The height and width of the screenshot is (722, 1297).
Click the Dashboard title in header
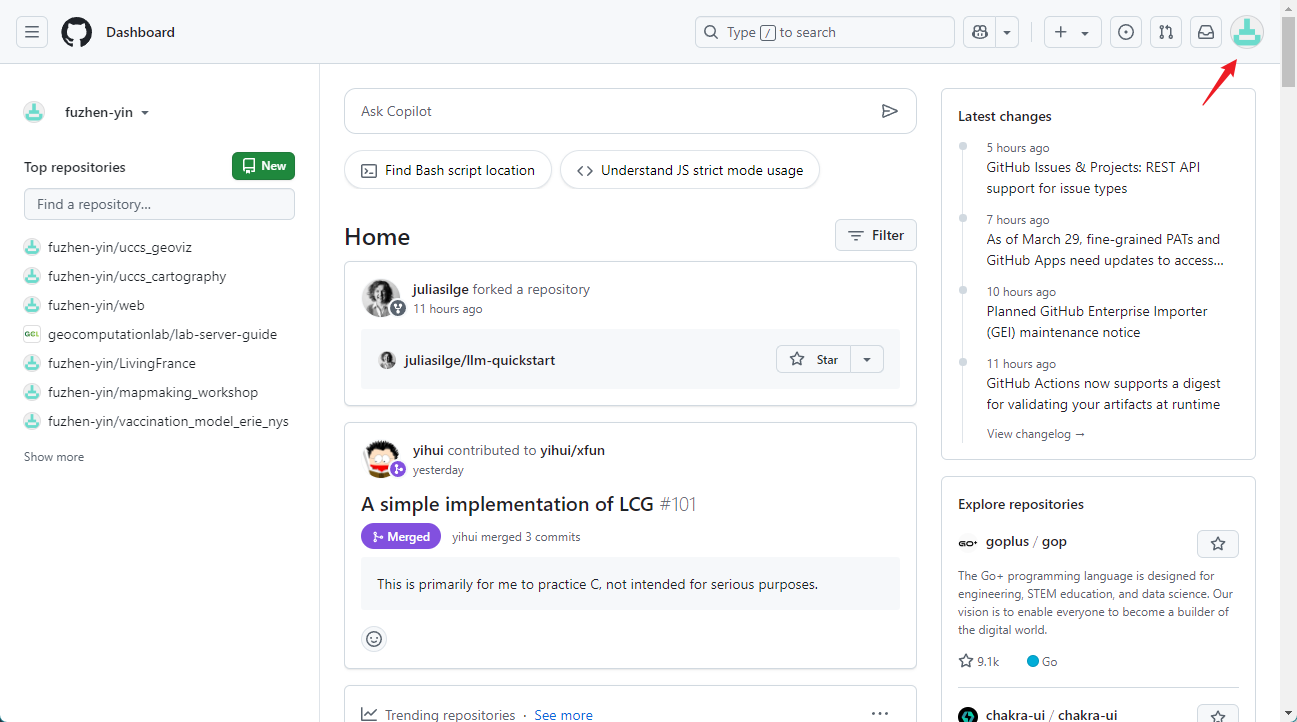pyautogui.click(x=140, y=32)
